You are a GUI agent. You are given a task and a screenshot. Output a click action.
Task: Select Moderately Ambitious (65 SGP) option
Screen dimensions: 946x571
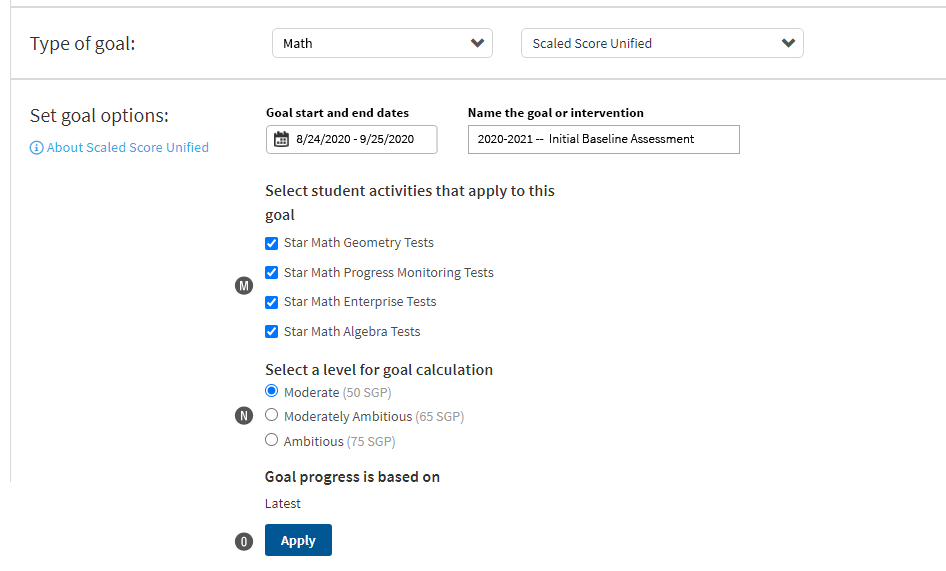tap(271, 415)
